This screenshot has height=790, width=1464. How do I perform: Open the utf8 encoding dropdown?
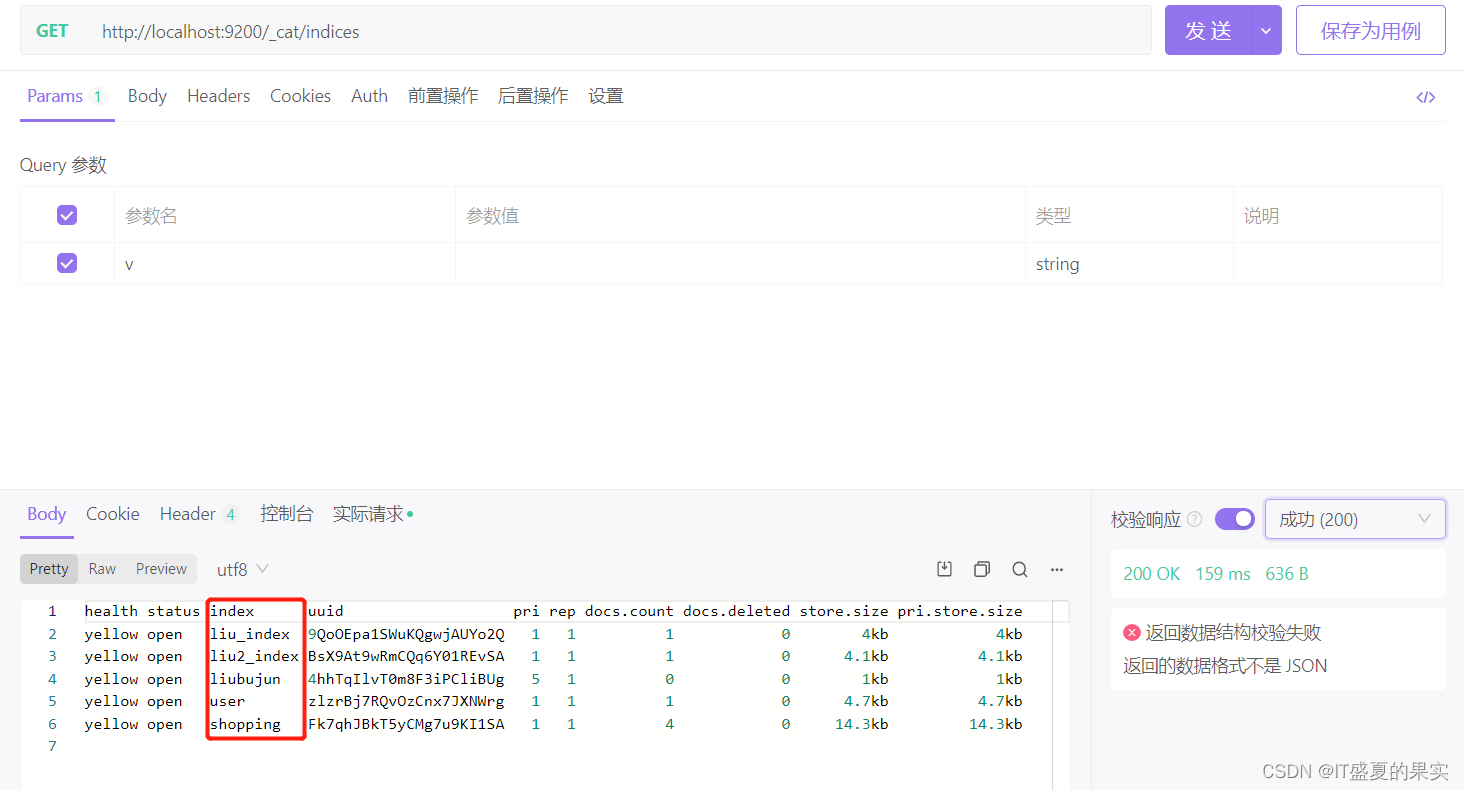click(240, 568)
